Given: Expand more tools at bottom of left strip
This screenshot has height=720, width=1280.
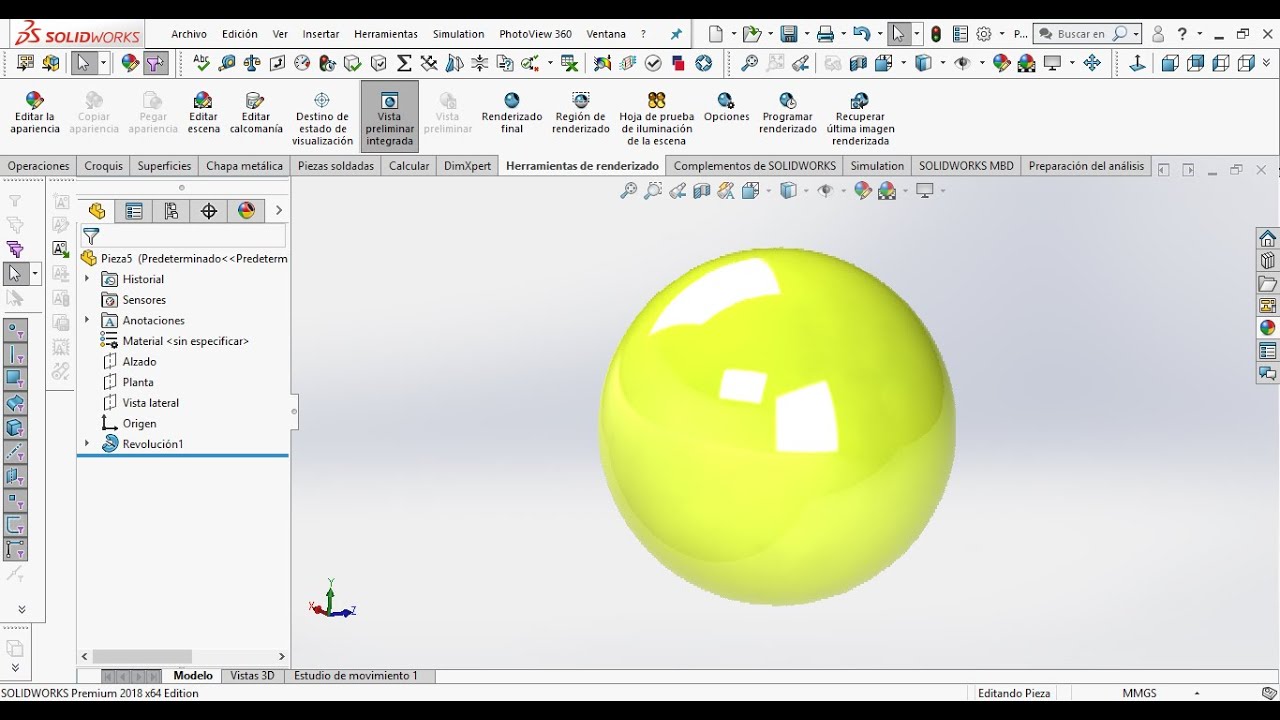Looking at the screenshot, I should click(x=21, y=609).
